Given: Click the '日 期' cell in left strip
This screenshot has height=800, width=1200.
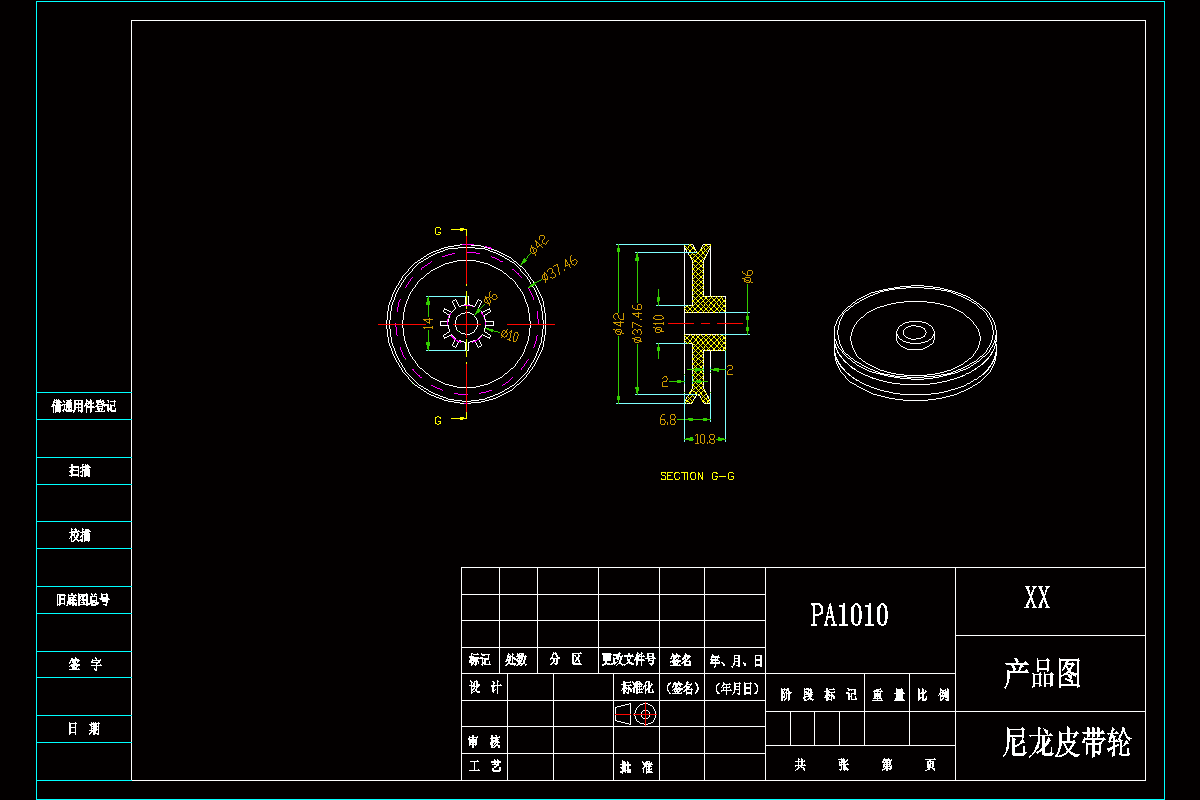Looking at the screenshot, I should 84,729.
